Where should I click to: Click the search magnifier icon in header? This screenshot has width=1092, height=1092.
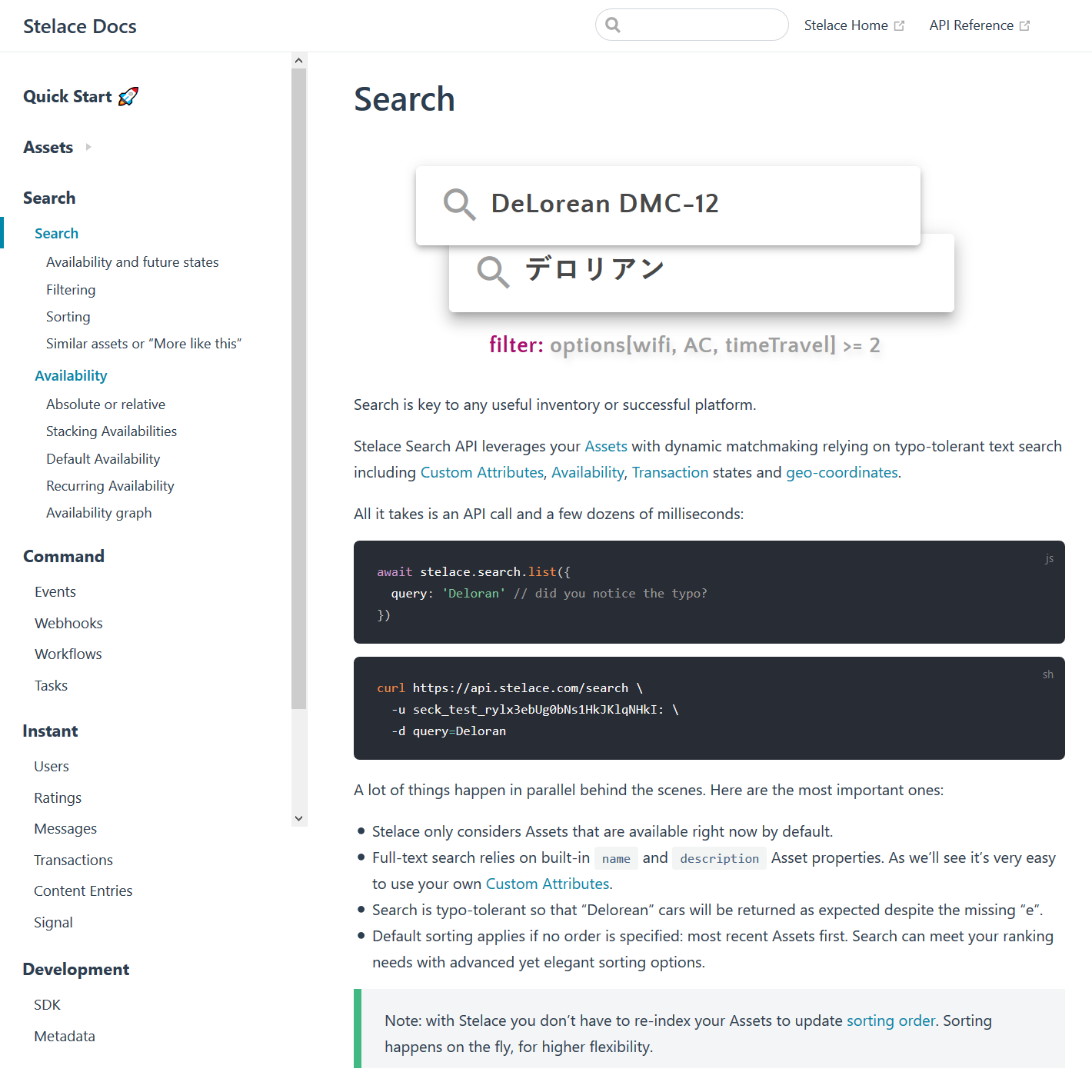(613, 25)
